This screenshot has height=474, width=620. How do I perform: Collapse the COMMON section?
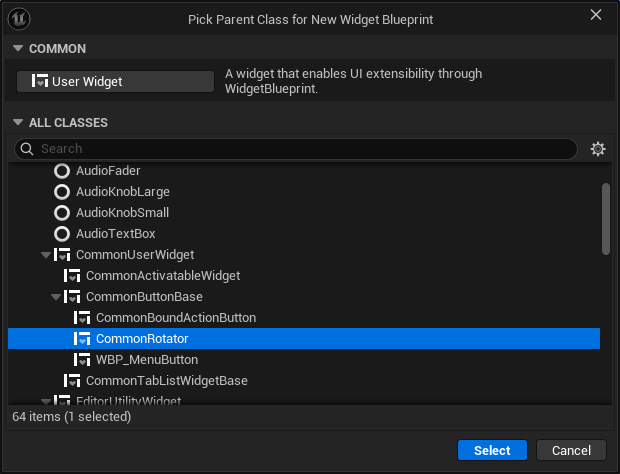tap(17, 49)
